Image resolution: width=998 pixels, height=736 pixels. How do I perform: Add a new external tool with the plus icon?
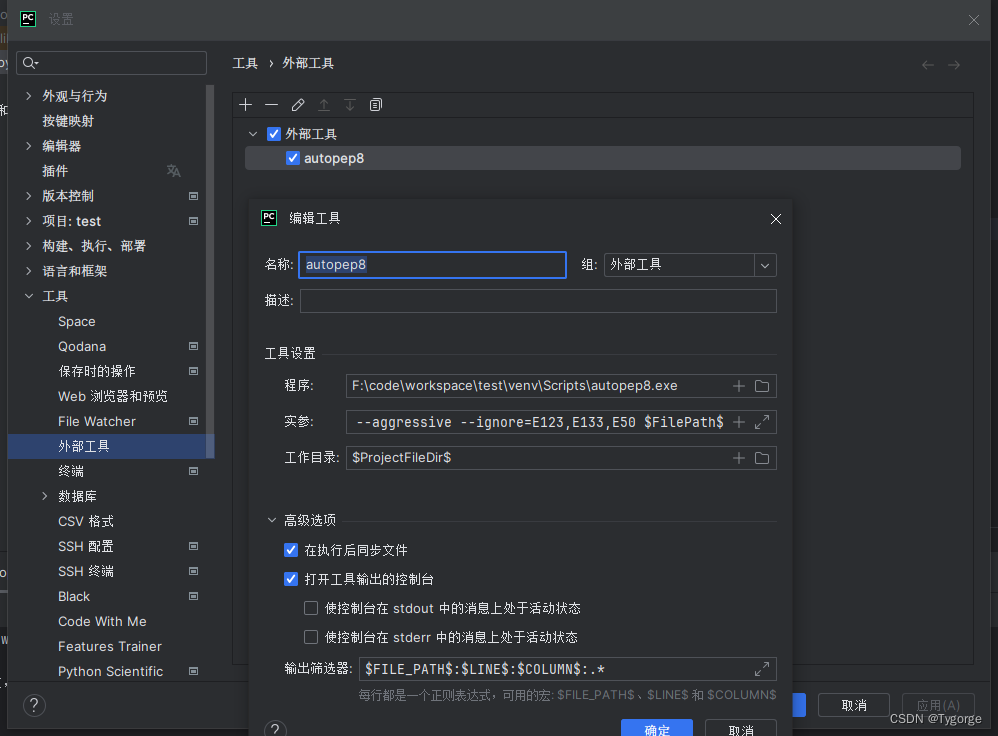245,104
